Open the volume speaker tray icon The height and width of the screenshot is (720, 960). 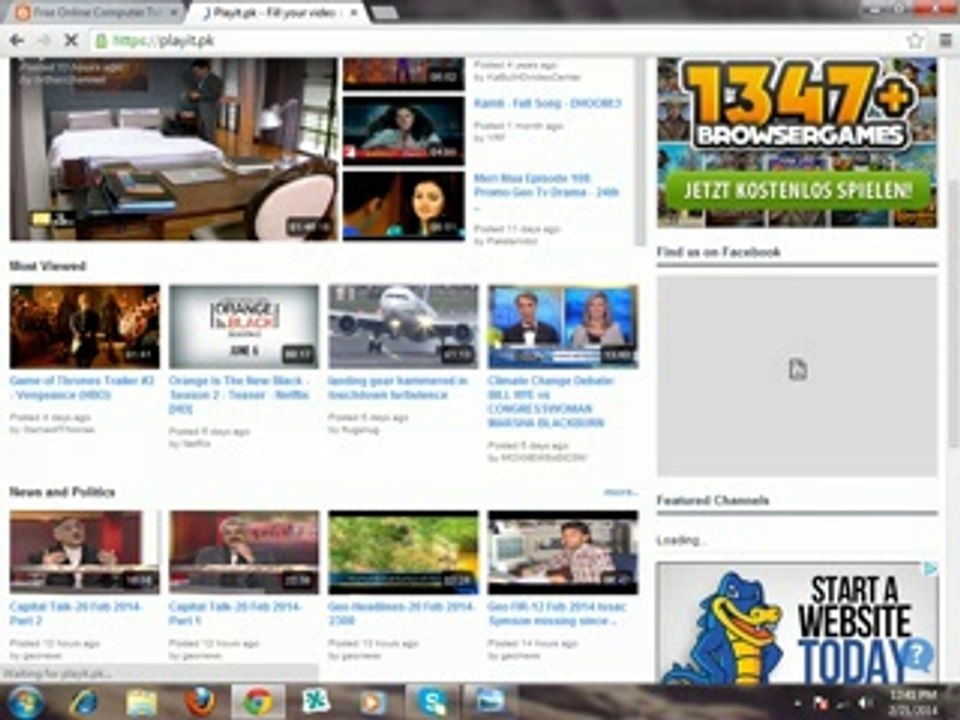point(864,703)
